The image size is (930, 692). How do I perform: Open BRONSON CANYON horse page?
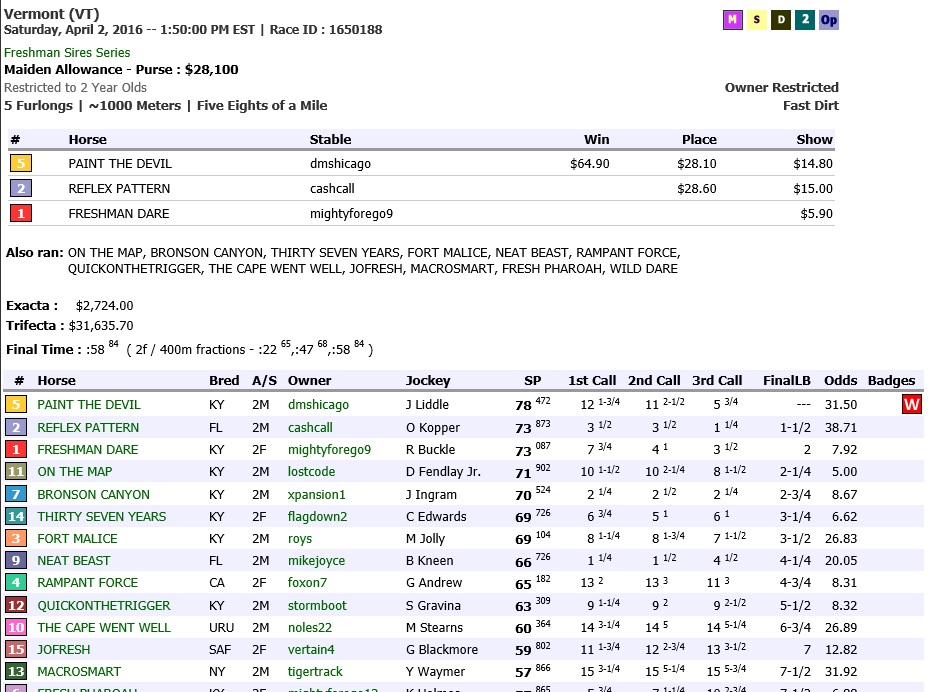click(x=93, y=495)
